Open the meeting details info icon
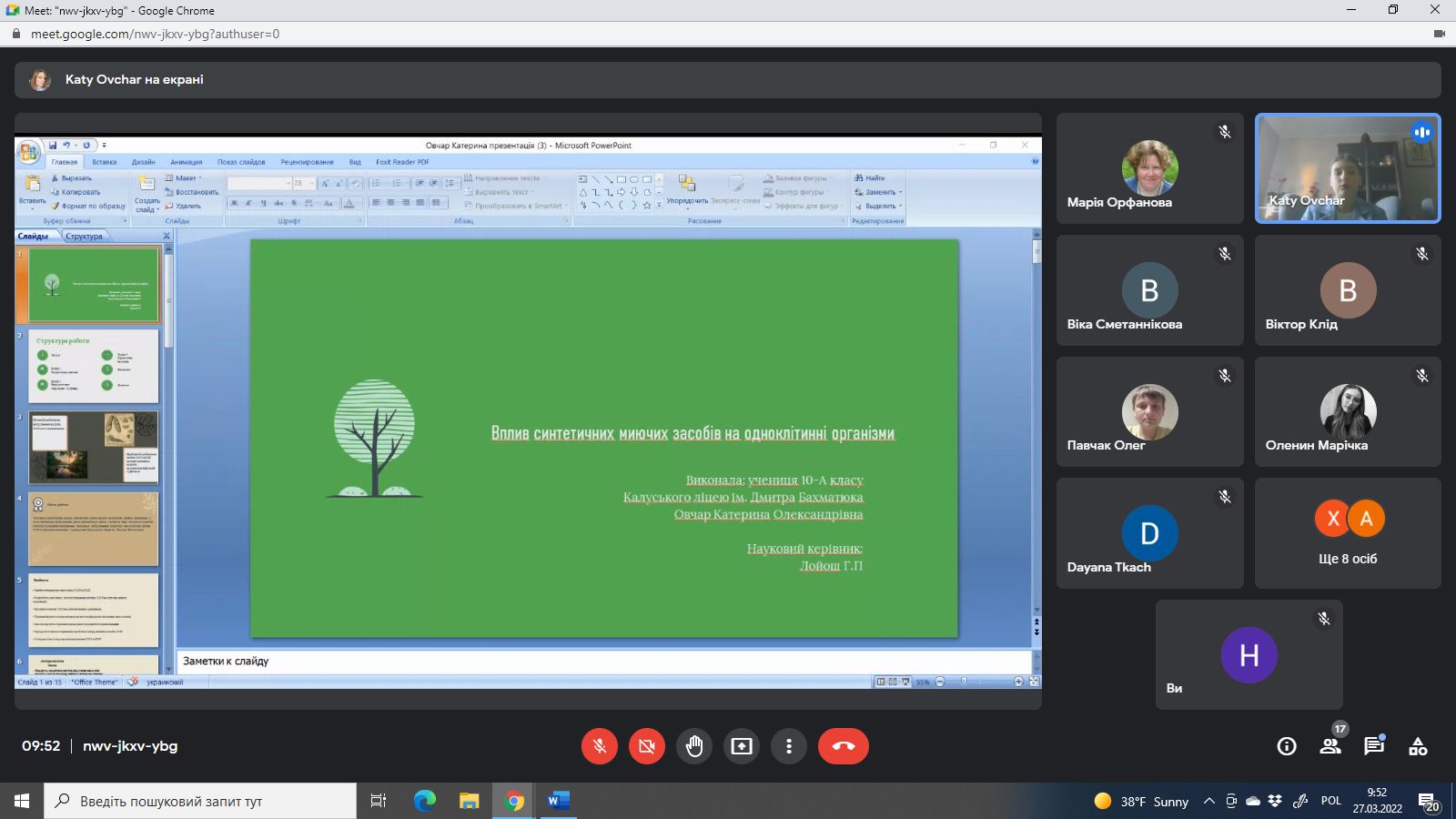1456x819 pixels. pyautogui.click(x=1287, y=746)
